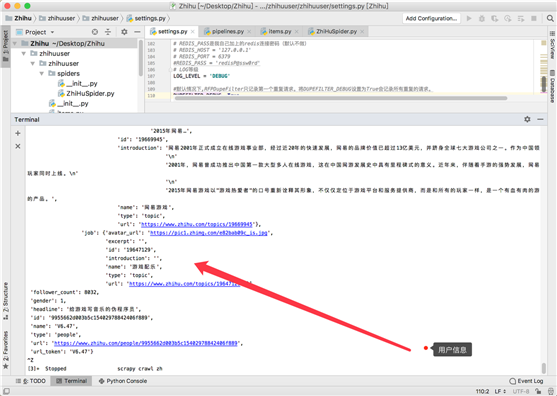
Task: Close the ZhiHuSpider.py editor tab
Action: 362,32
